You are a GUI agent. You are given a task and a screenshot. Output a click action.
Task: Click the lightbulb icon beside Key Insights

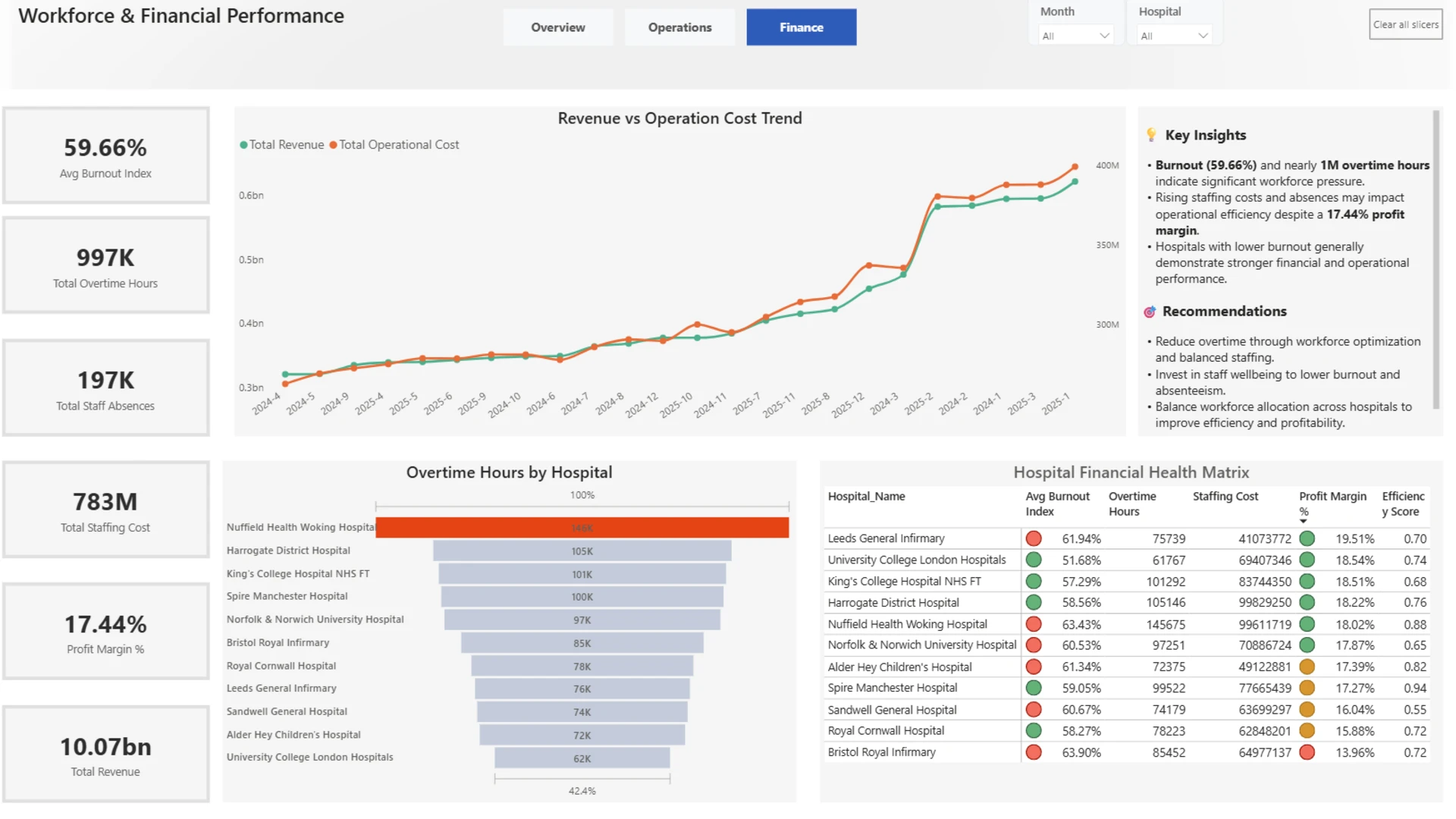coord(1151,135)
